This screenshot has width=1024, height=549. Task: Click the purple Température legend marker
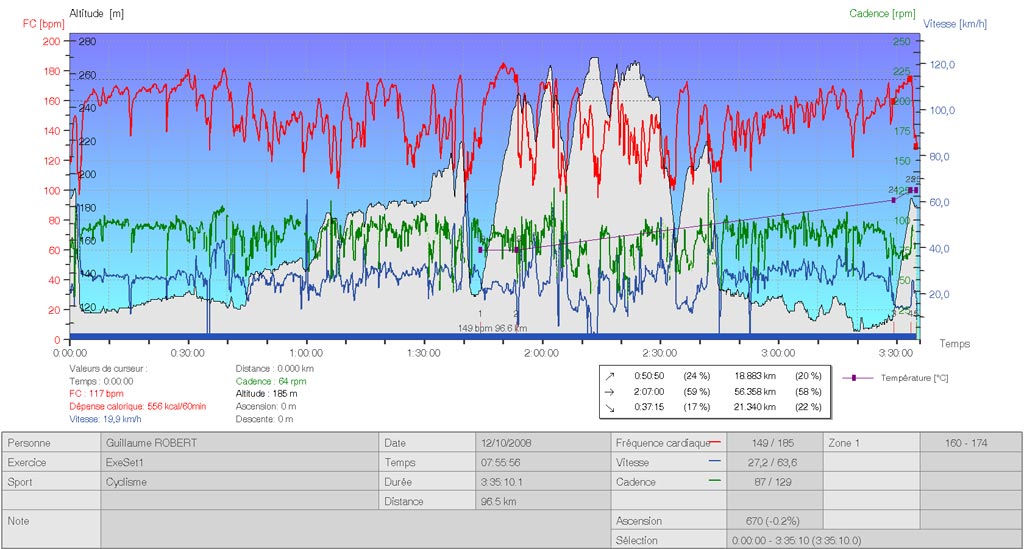click(858, 379)
